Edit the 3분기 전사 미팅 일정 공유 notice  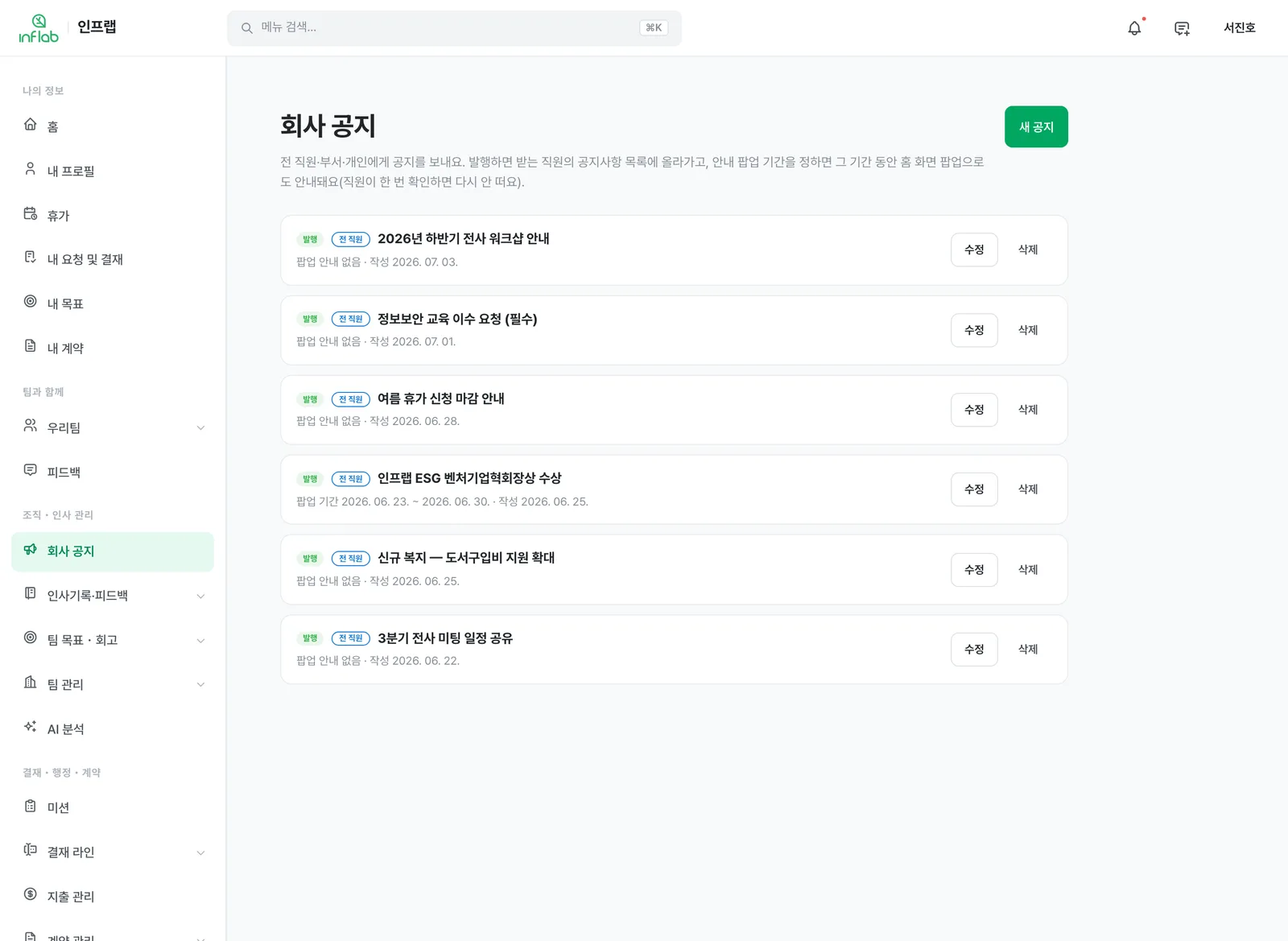pos(974,650)
